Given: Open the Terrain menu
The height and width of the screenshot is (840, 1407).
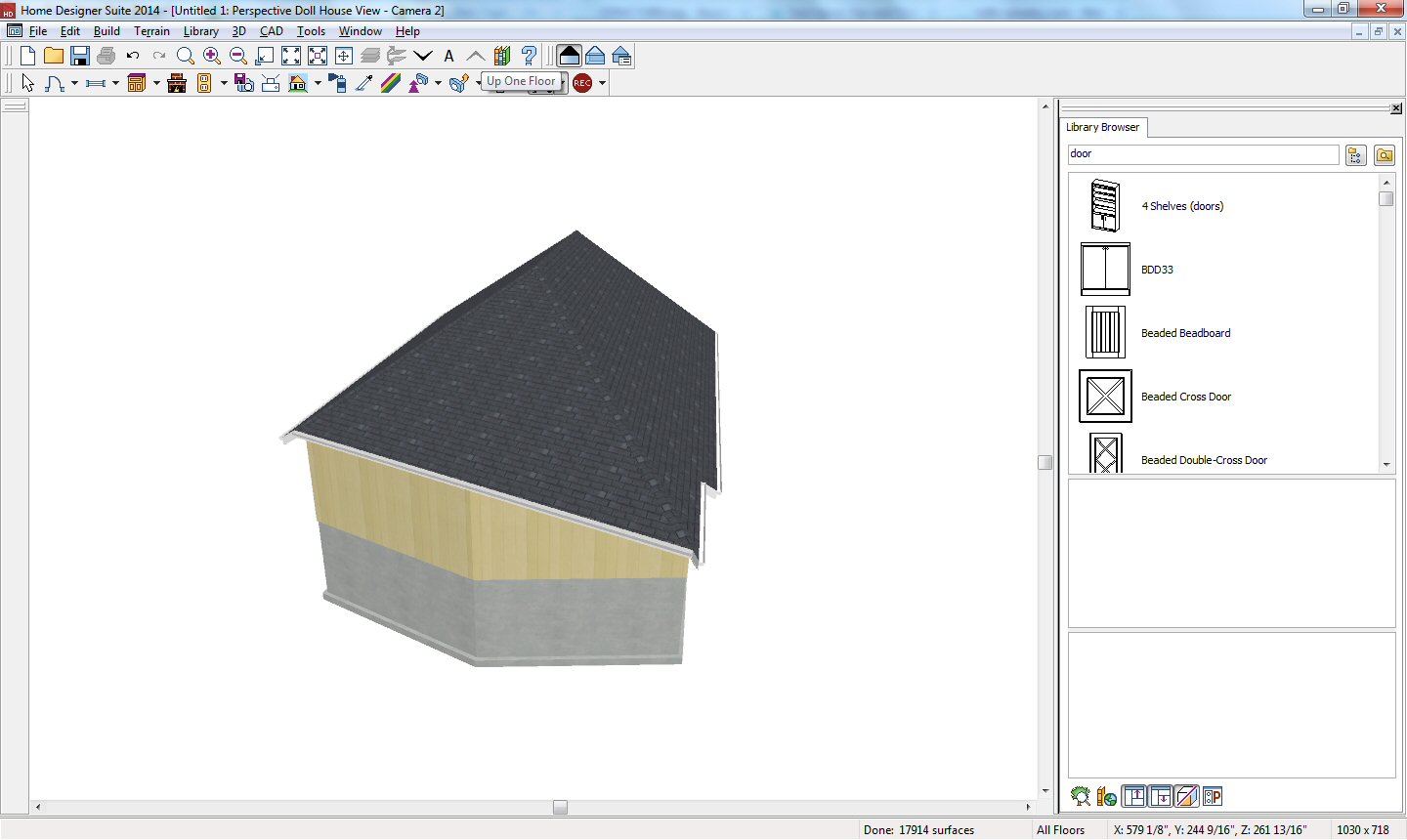Looking at the screenshot, I should [x=151, y=31].
